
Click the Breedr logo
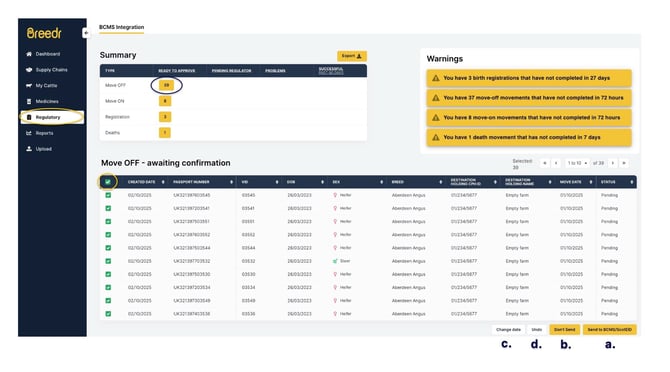point(44,33)
